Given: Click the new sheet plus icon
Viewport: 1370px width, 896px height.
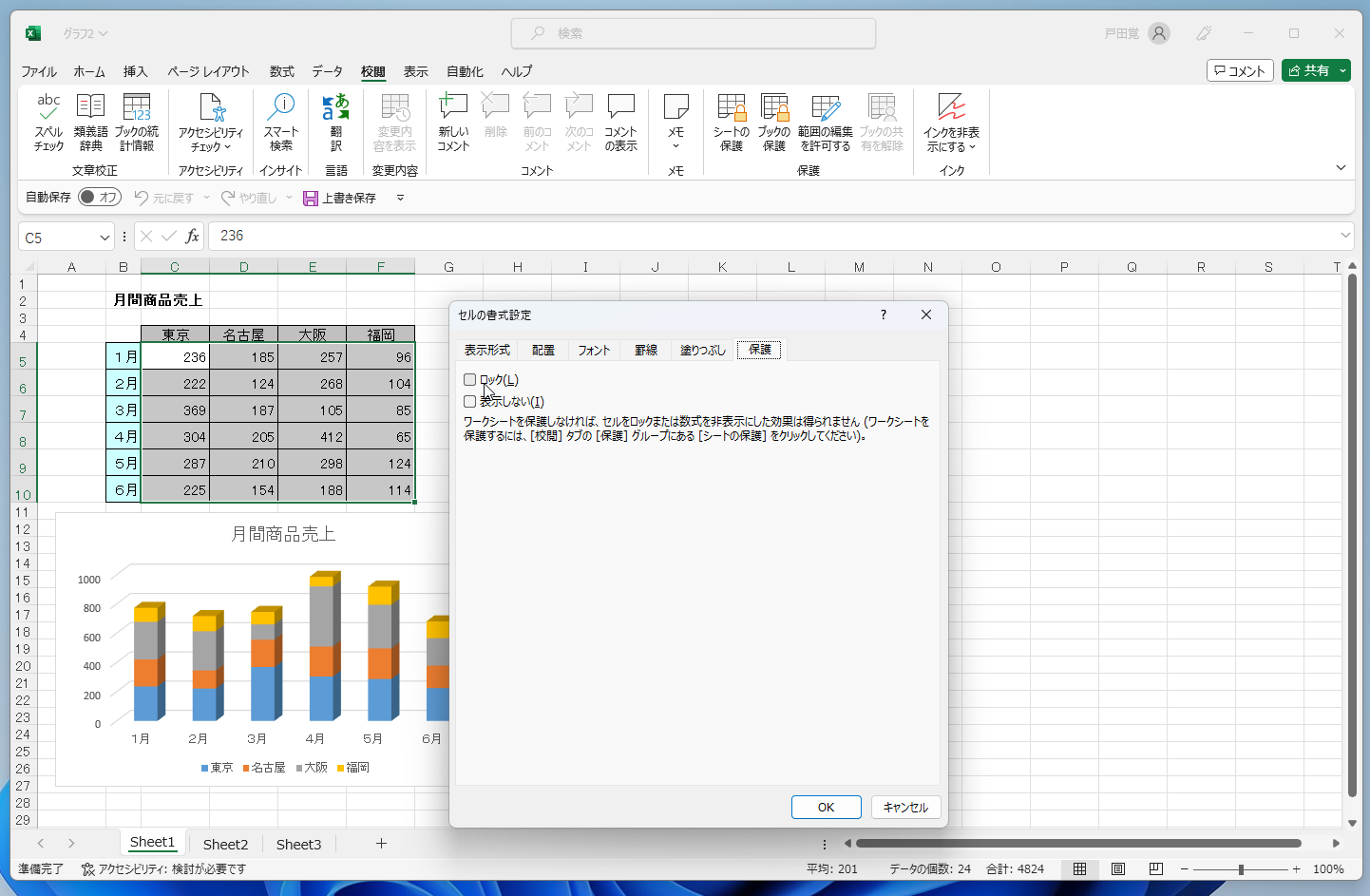Looking at the screenshot, I should click(381, 843).
